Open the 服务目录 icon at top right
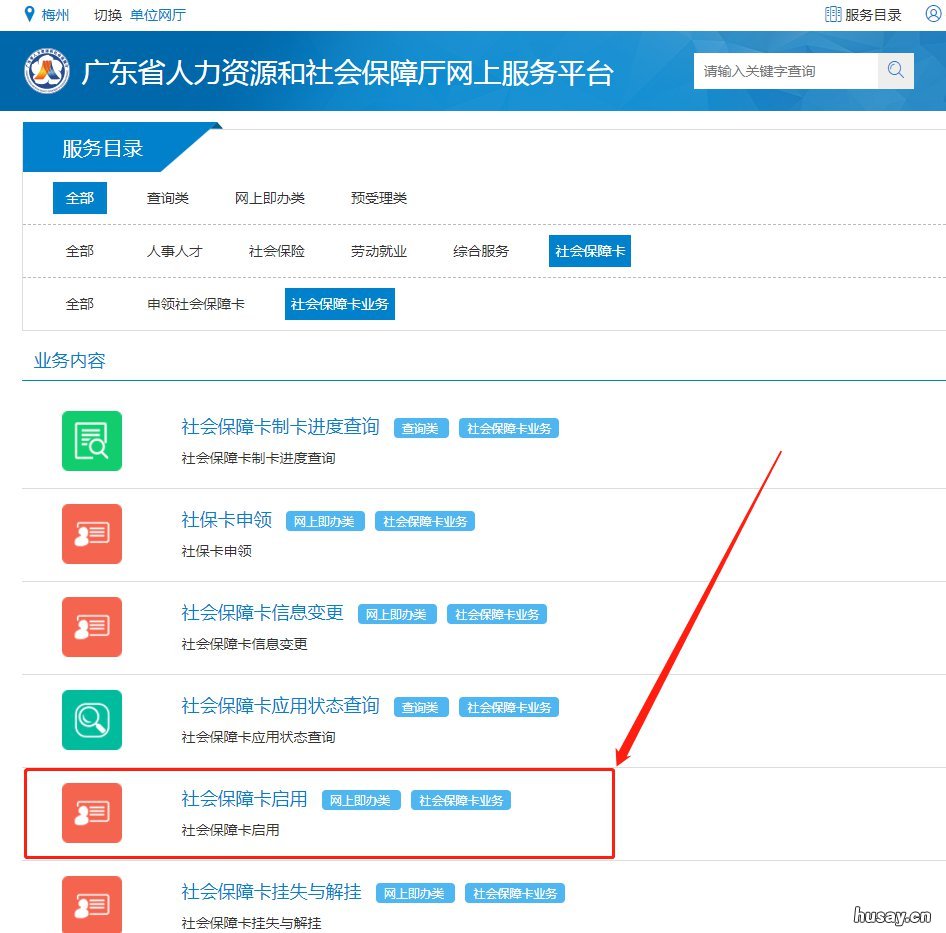This screenshot has width=946, height=933. click(x=833, y=13)
